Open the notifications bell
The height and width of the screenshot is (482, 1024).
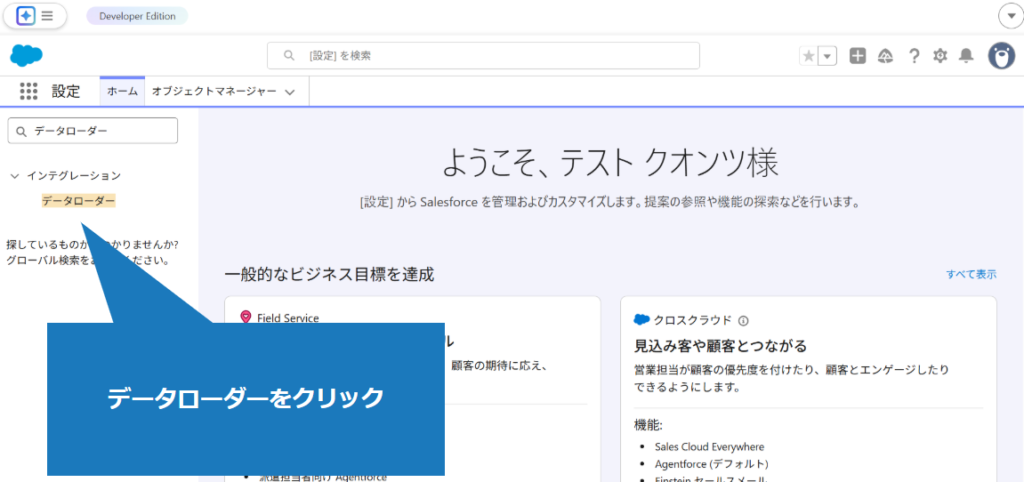coord(965,56)
